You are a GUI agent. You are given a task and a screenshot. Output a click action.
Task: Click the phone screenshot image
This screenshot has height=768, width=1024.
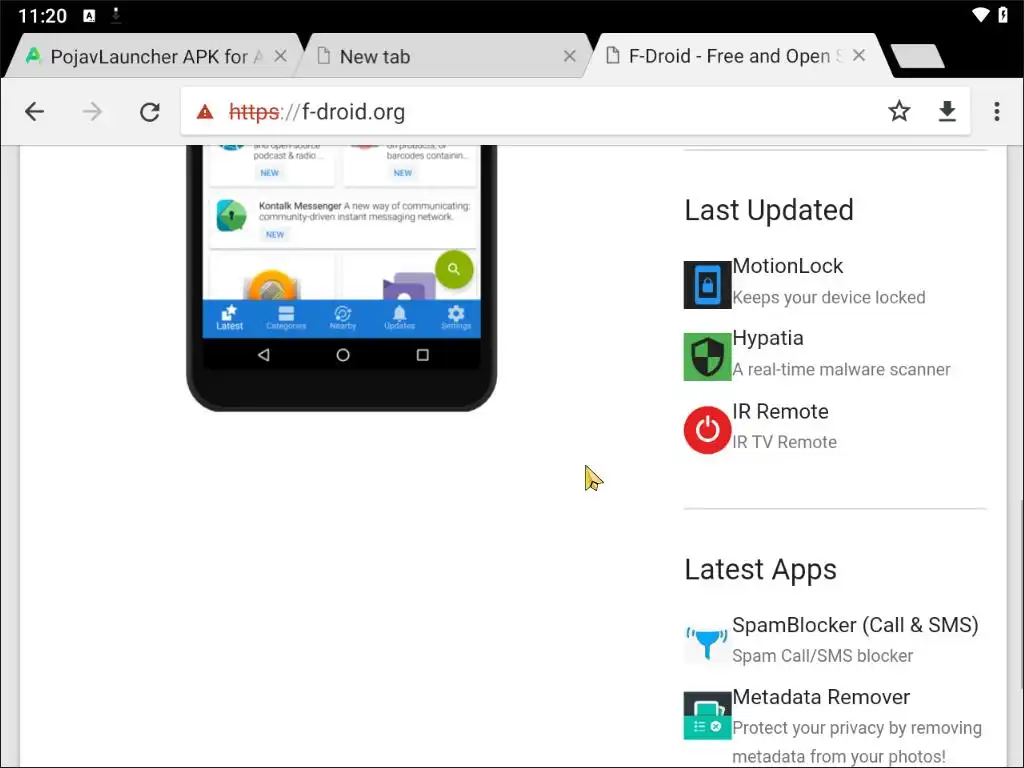[x=342, y=278]
